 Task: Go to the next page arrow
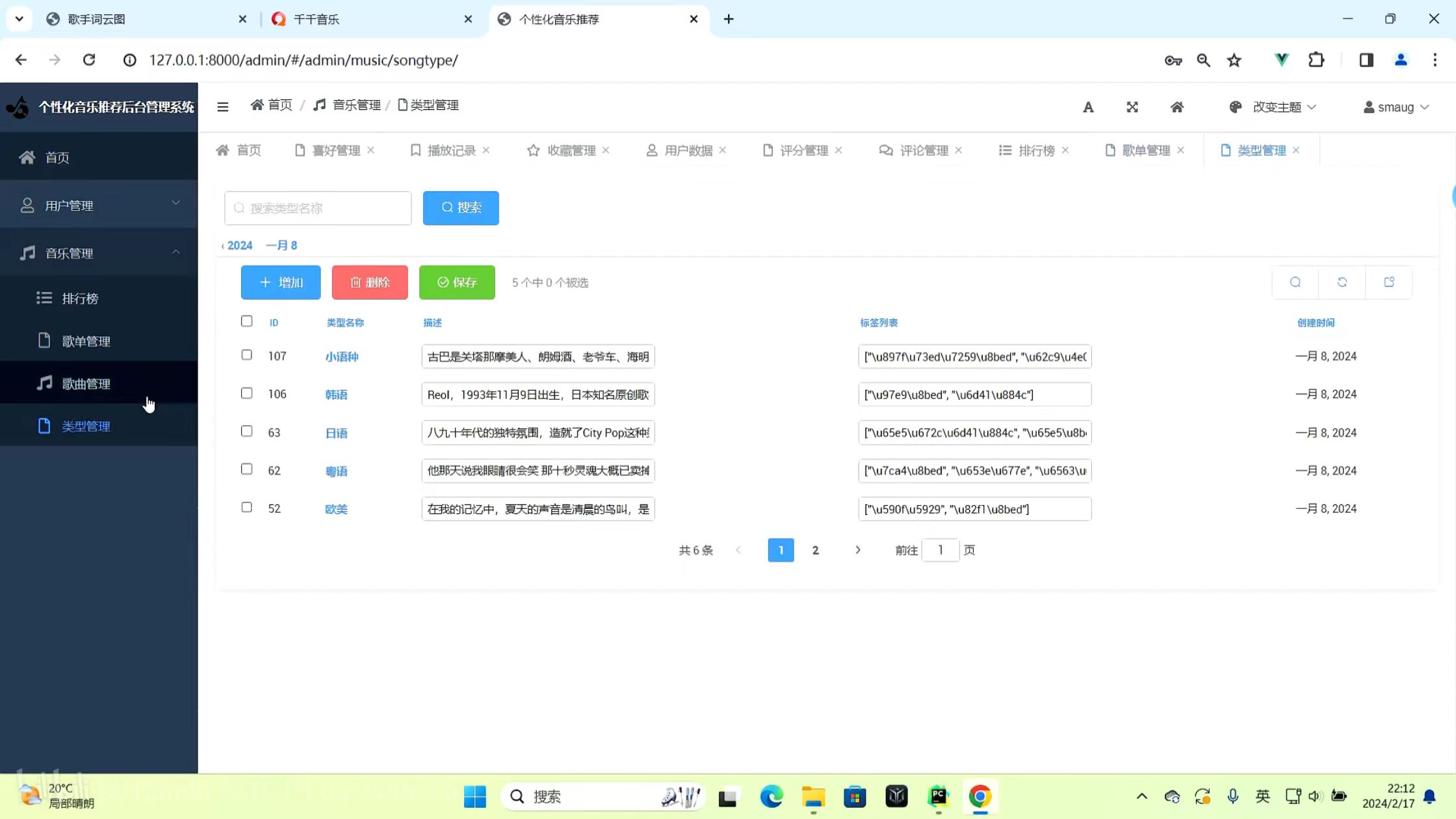coord(858,550)
